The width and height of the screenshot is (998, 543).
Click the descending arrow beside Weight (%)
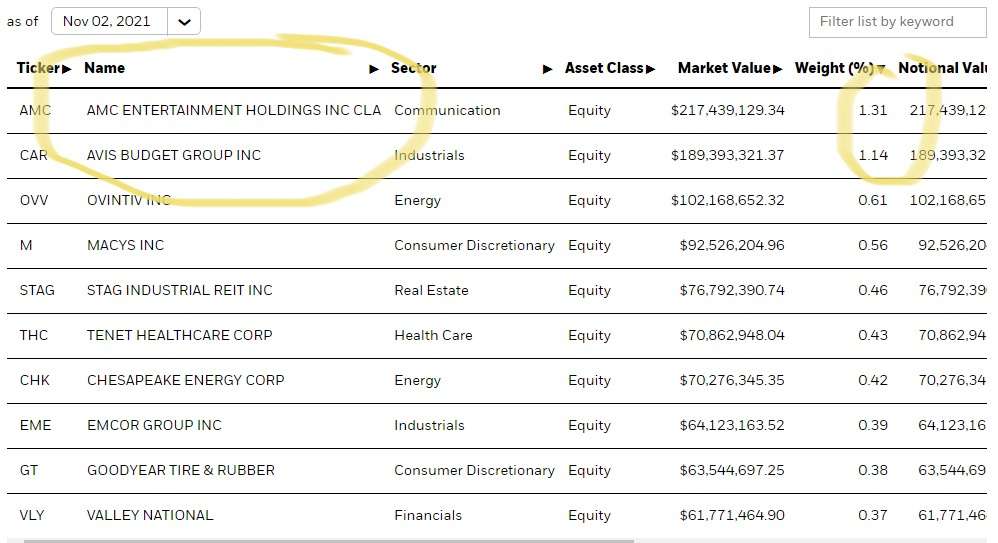(x=881, y=69)
